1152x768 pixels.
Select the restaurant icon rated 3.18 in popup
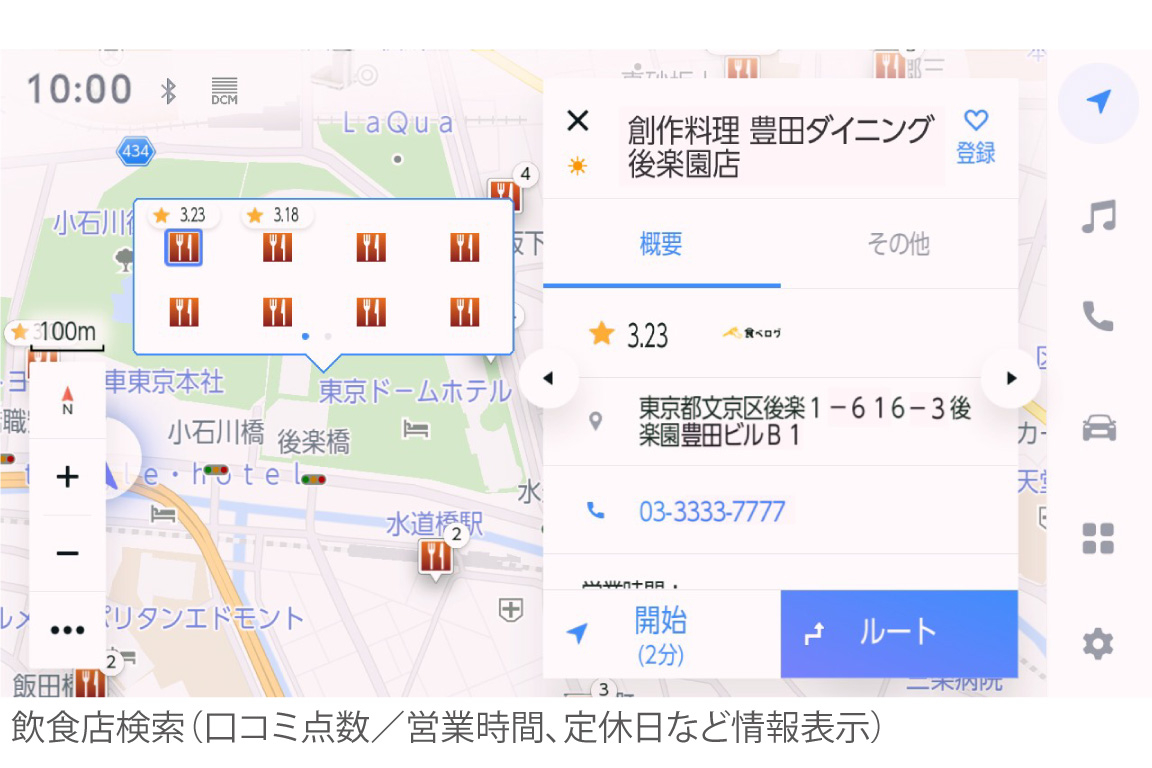click(277, 248)
